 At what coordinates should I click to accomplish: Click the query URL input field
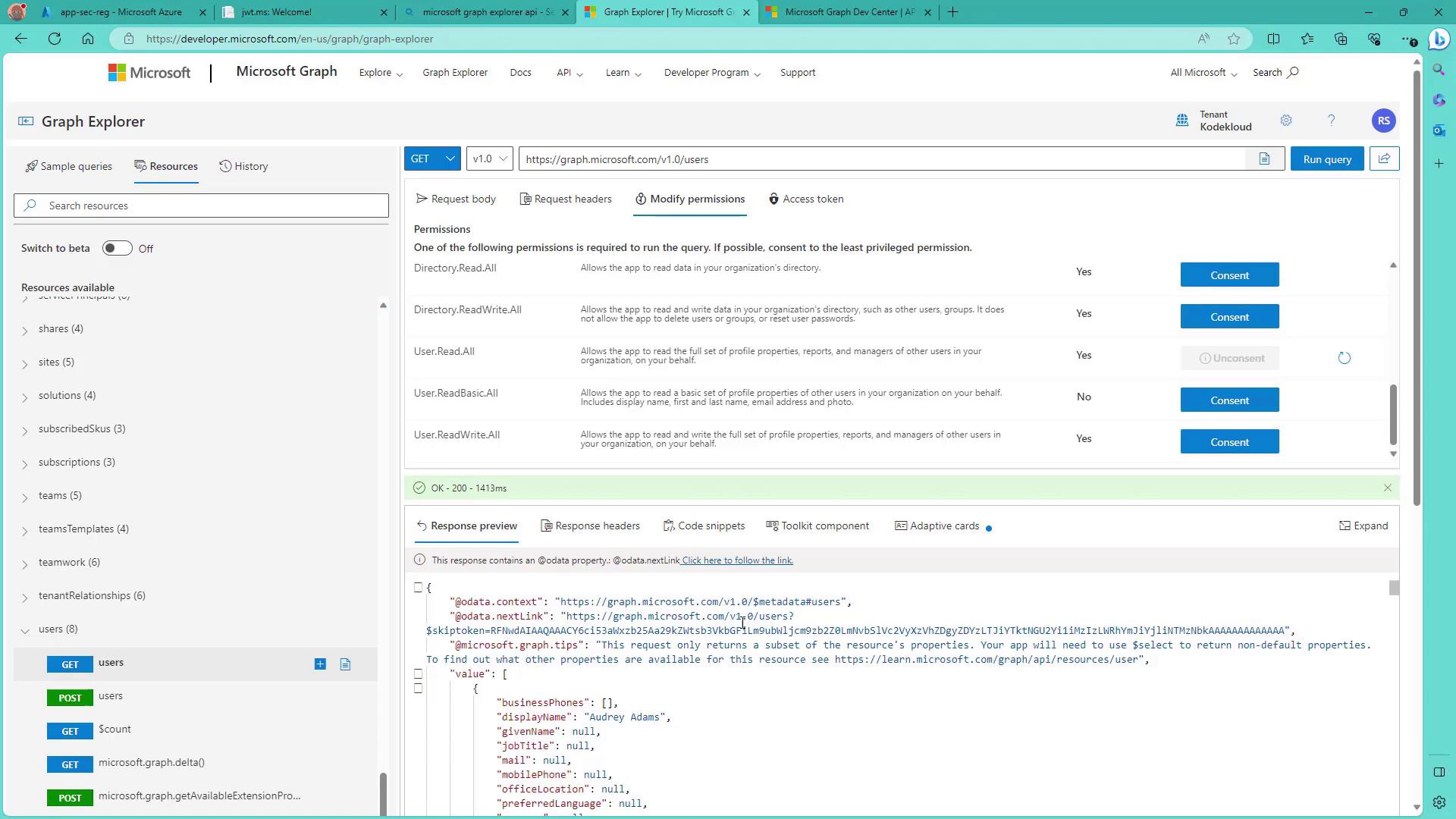tap(882, 158)
